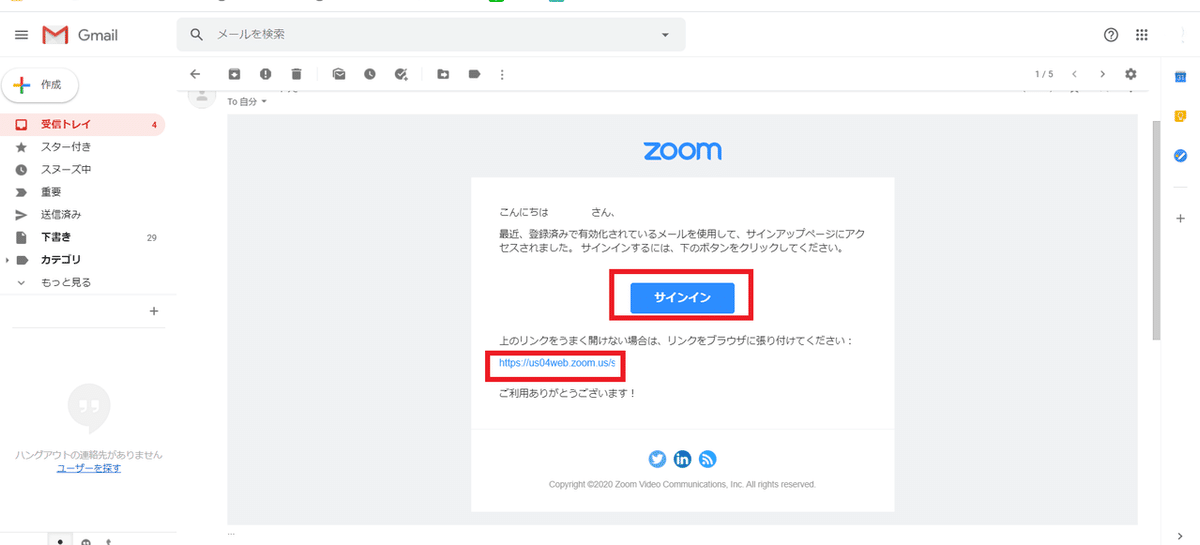Open the Google Keep side panel
Screen dimensions: 1200x545
point(1180,116)
